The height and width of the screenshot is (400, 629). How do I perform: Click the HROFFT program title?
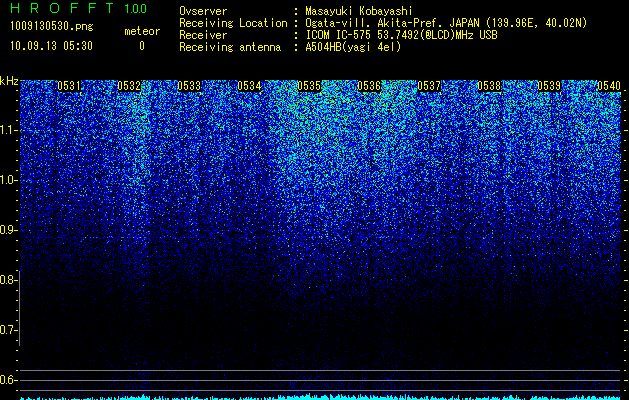[62, 8]
